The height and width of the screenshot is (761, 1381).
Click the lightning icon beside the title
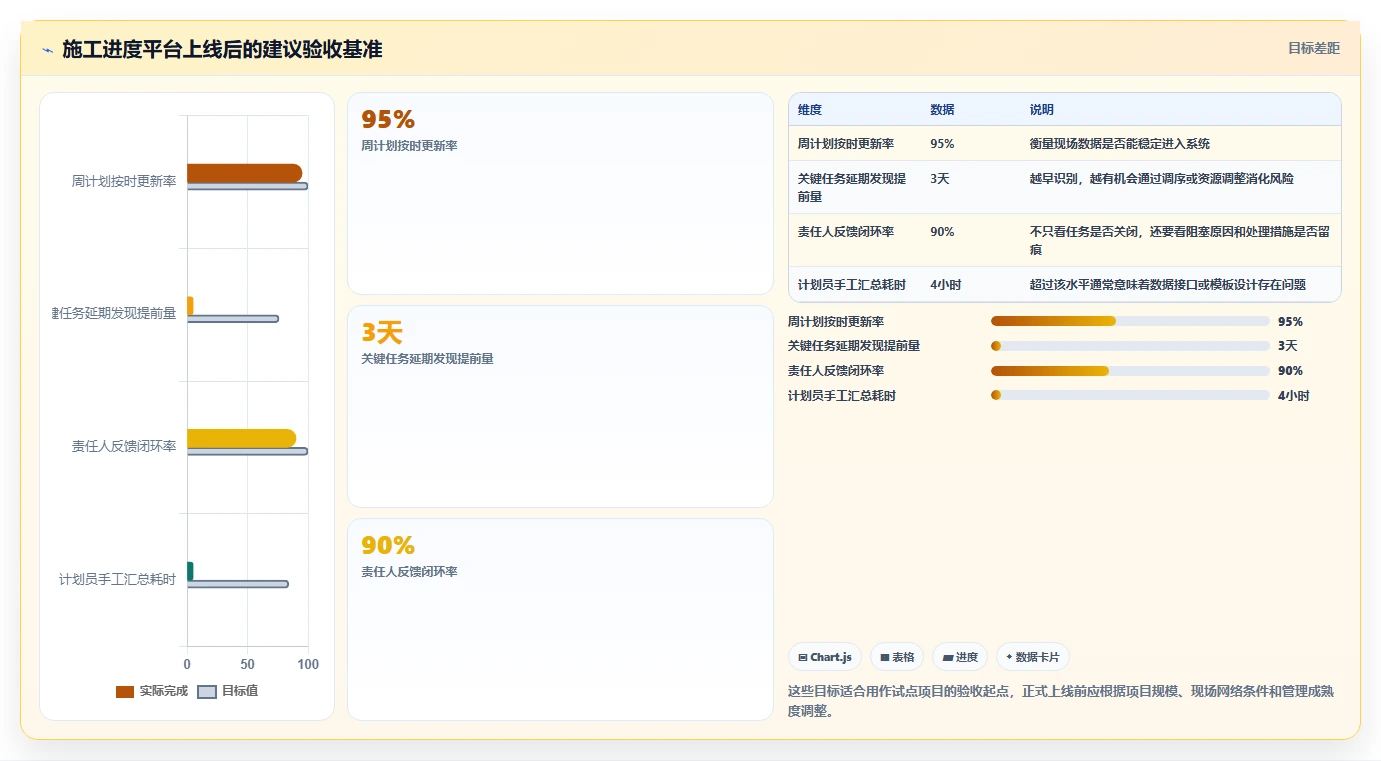(47, 50)
